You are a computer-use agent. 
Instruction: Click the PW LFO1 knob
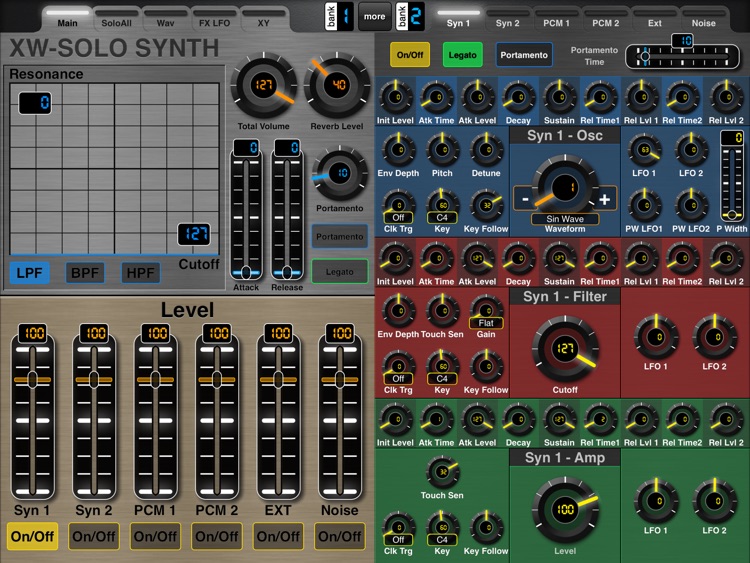644,206
